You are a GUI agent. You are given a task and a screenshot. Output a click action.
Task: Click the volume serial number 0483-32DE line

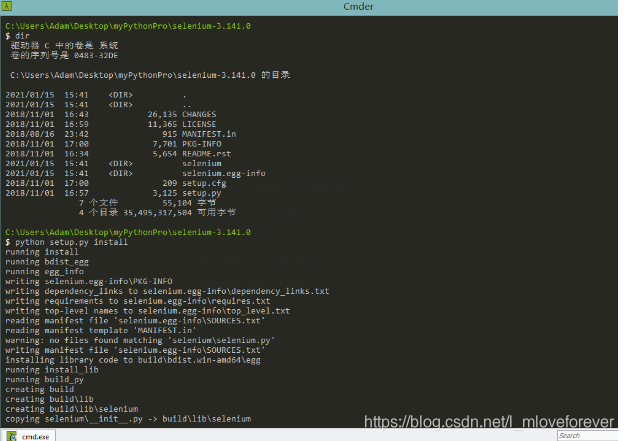[x=64, y=55]
